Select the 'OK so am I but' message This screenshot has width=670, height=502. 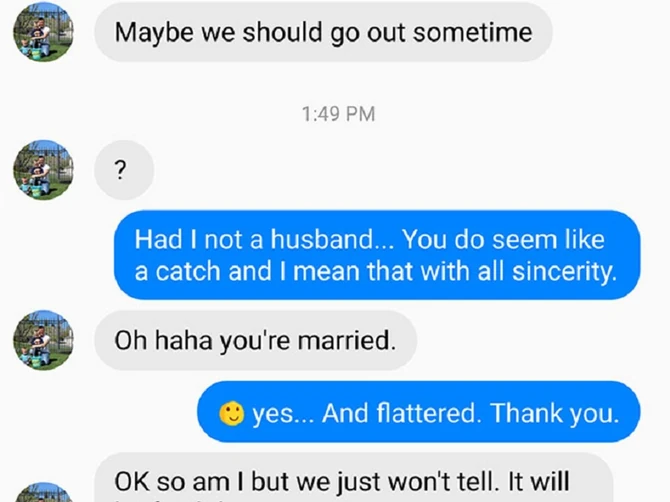354,478
